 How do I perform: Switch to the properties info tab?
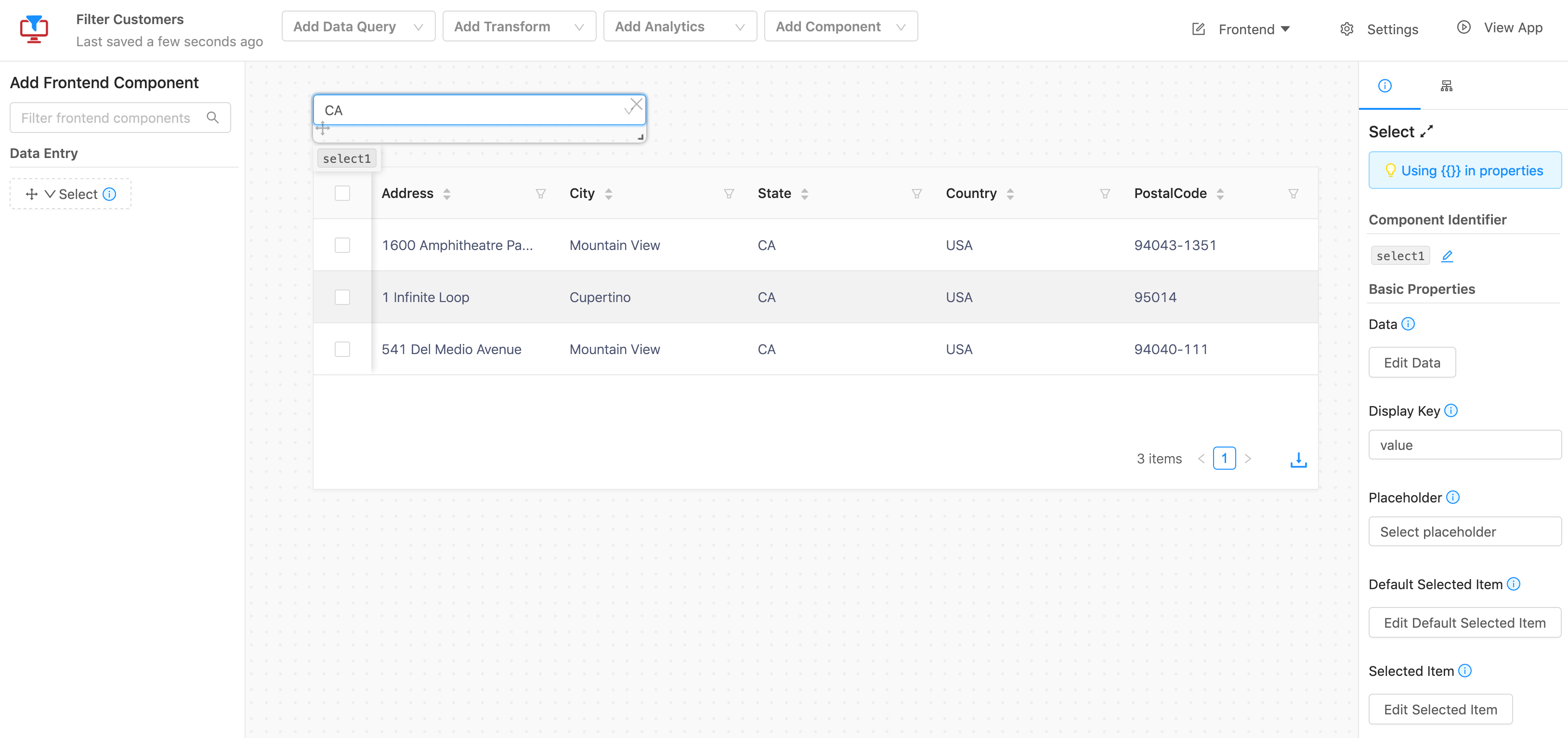(1385, 86)
